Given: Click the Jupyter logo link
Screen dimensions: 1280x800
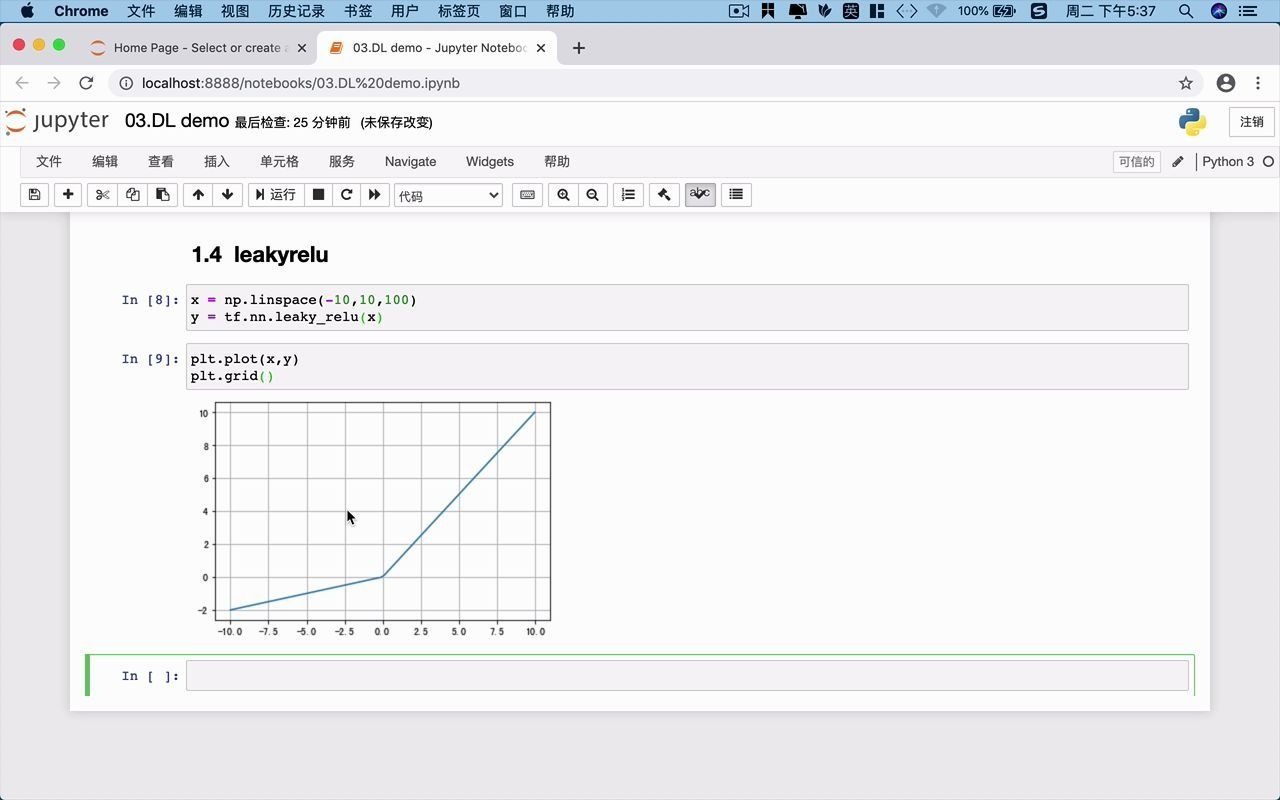Looking at the screenshot, I should (57, 121).
